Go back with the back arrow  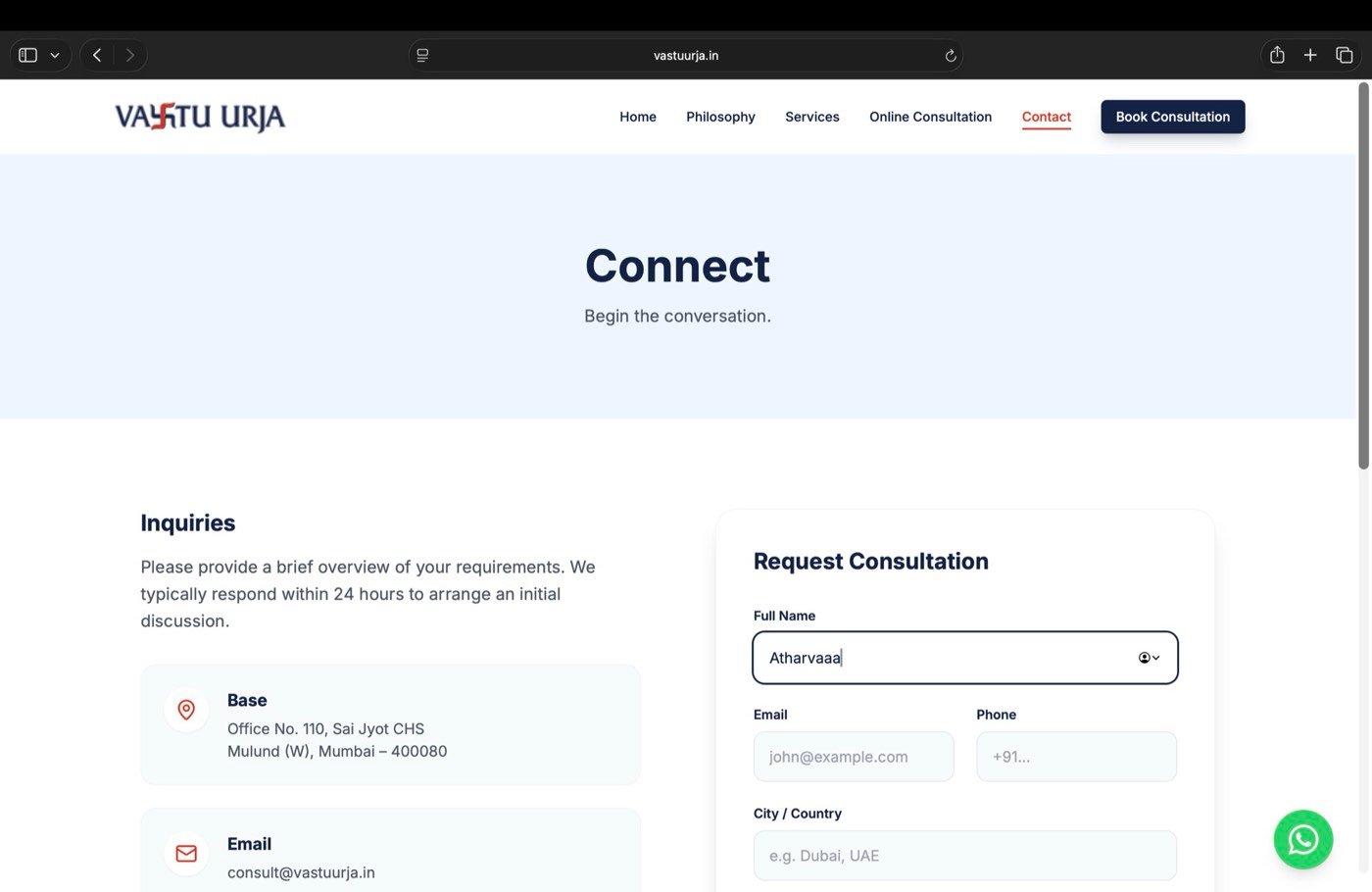[97, 55]
